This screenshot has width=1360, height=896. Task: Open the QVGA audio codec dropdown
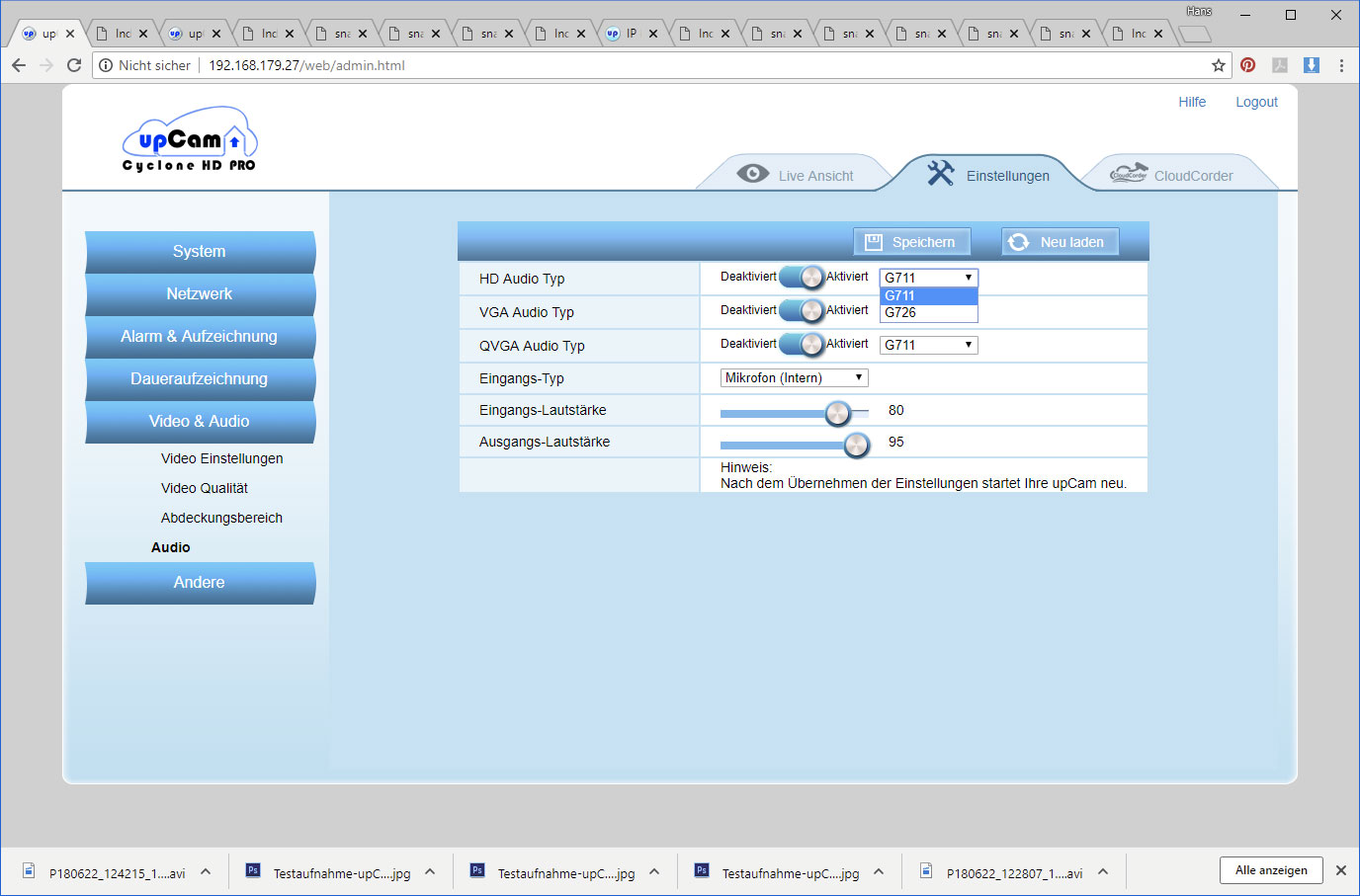click(x=928, y=345)
